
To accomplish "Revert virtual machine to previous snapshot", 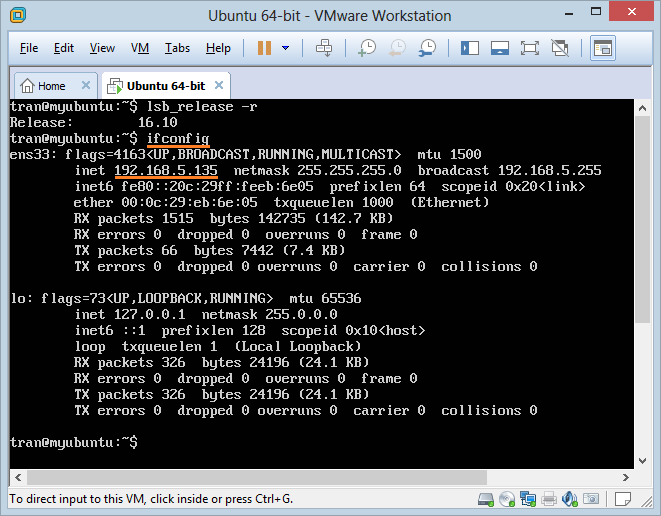I will (x=397, y=48).
